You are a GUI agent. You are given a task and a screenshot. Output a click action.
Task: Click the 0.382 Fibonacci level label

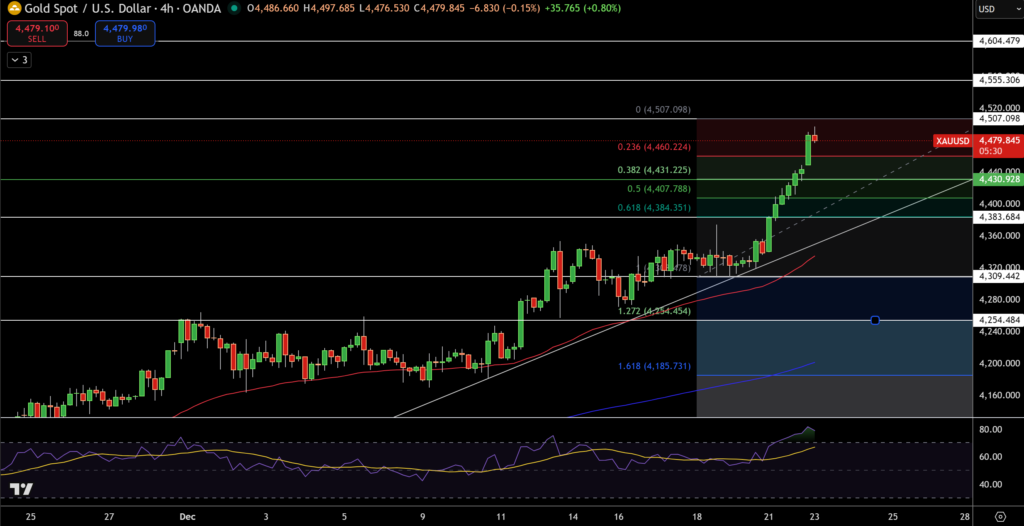tap(654, 170)
